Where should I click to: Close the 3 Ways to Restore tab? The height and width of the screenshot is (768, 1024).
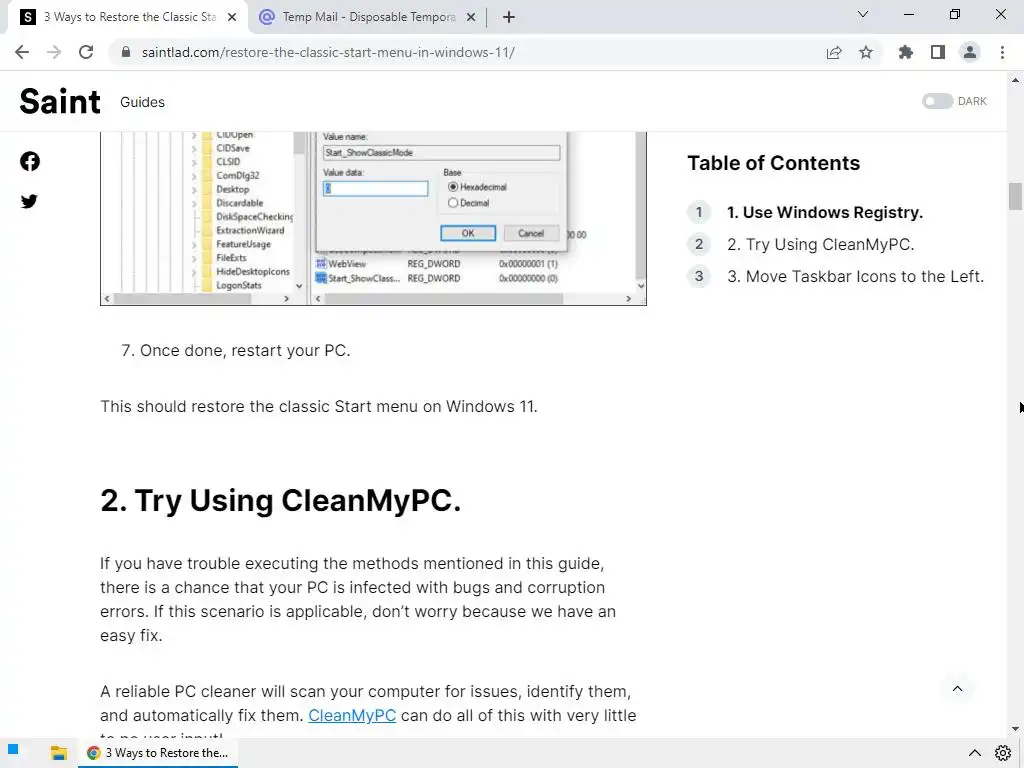pos(232,18)
